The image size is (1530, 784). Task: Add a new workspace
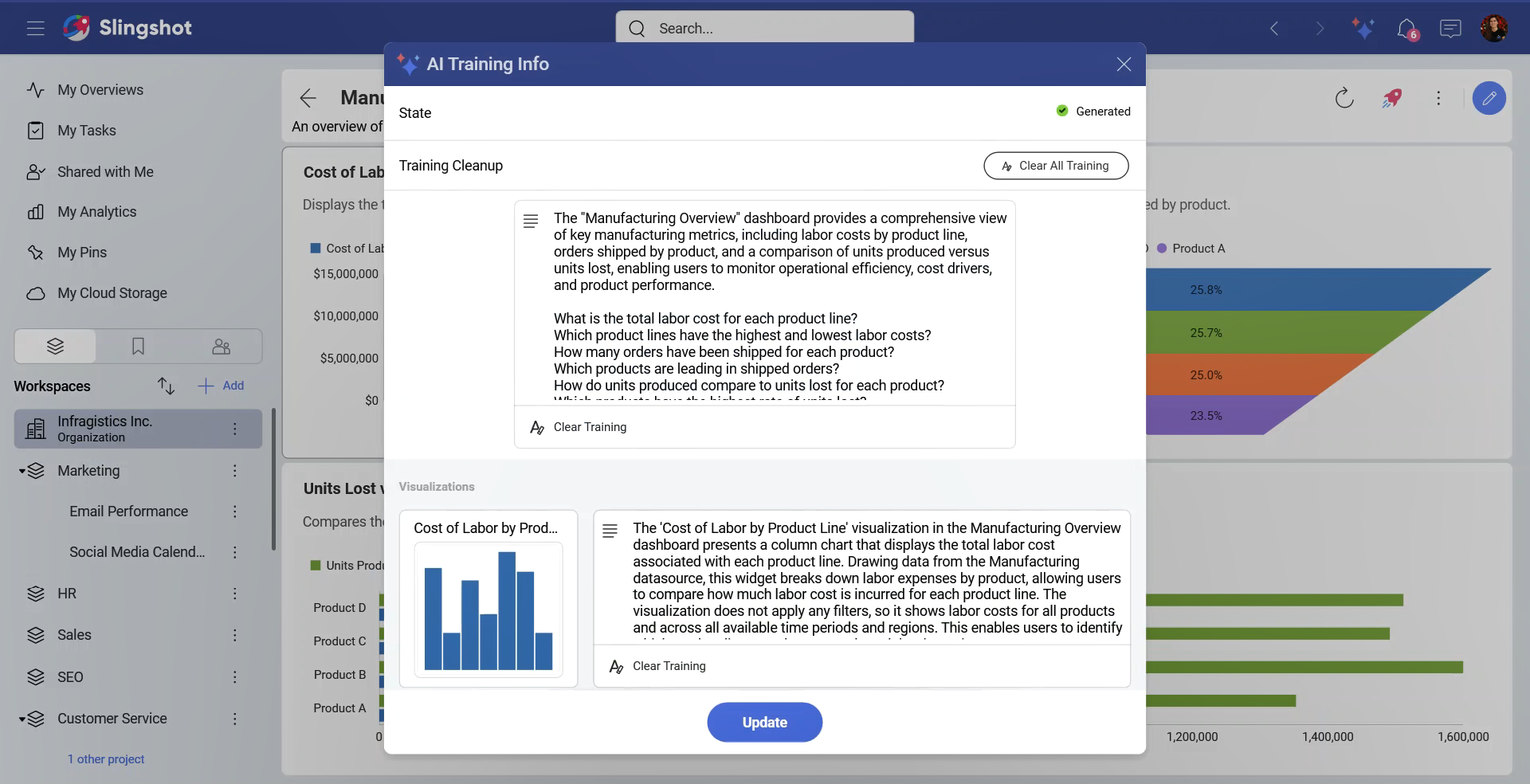coord(221,386)
